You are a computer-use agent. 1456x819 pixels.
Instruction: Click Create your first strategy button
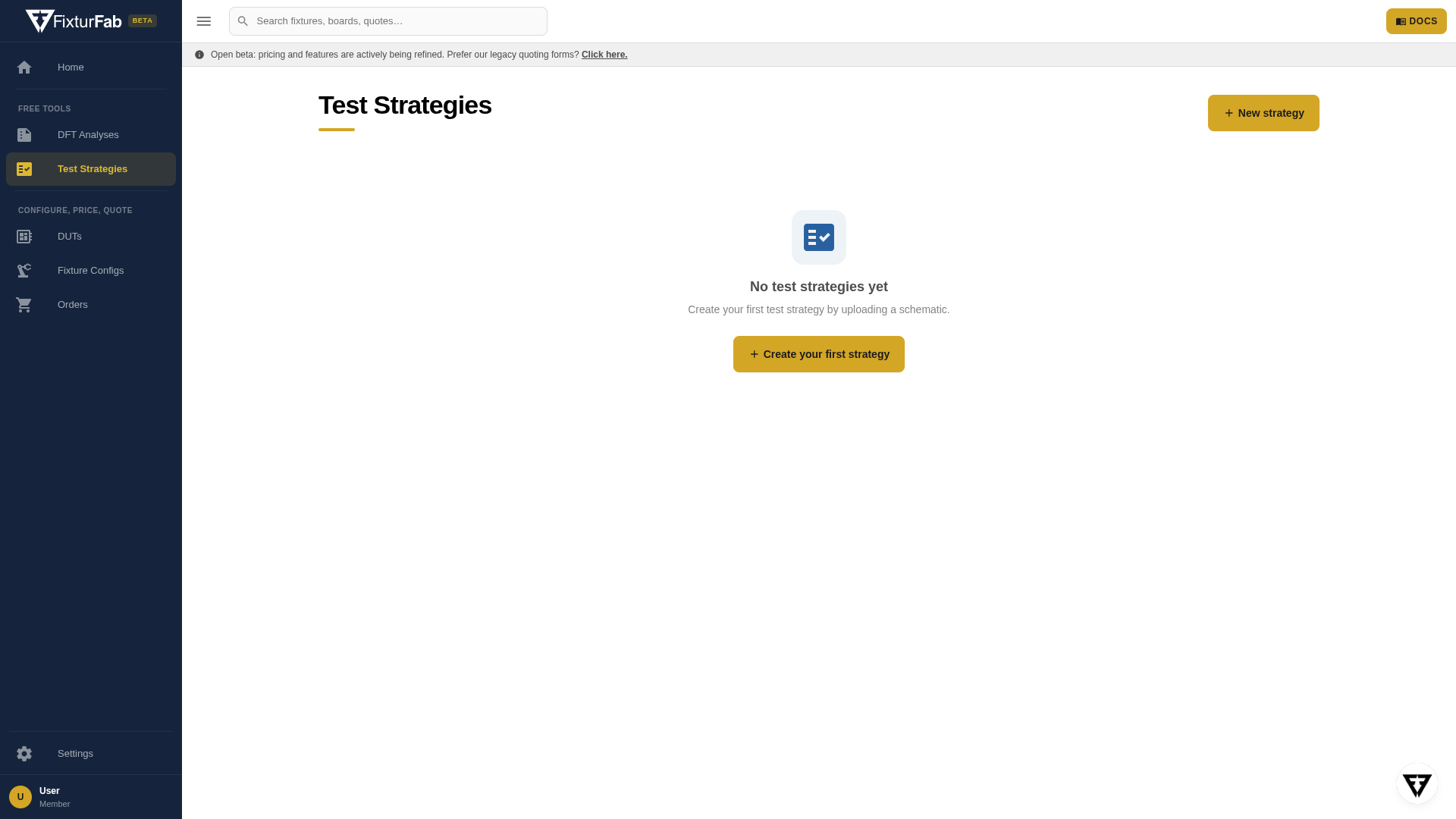click(819, 354)
